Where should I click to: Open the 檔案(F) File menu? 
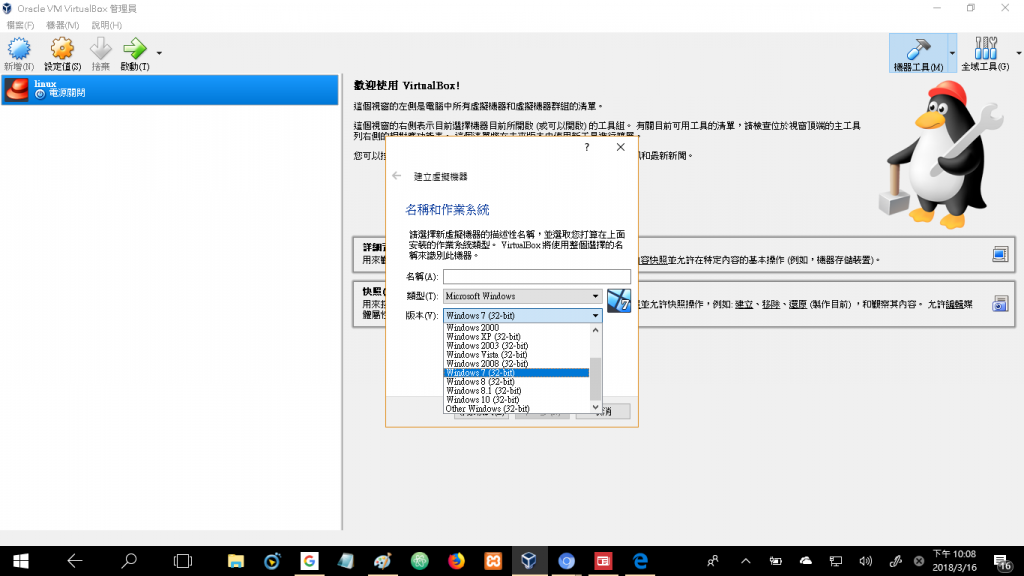(20, 25)
